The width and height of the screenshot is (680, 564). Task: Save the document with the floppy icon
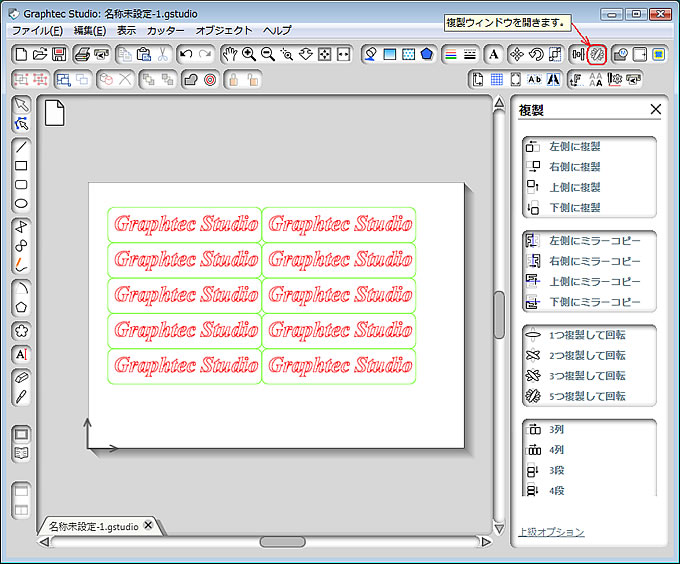pyautogui.click(x=59, y=55)
